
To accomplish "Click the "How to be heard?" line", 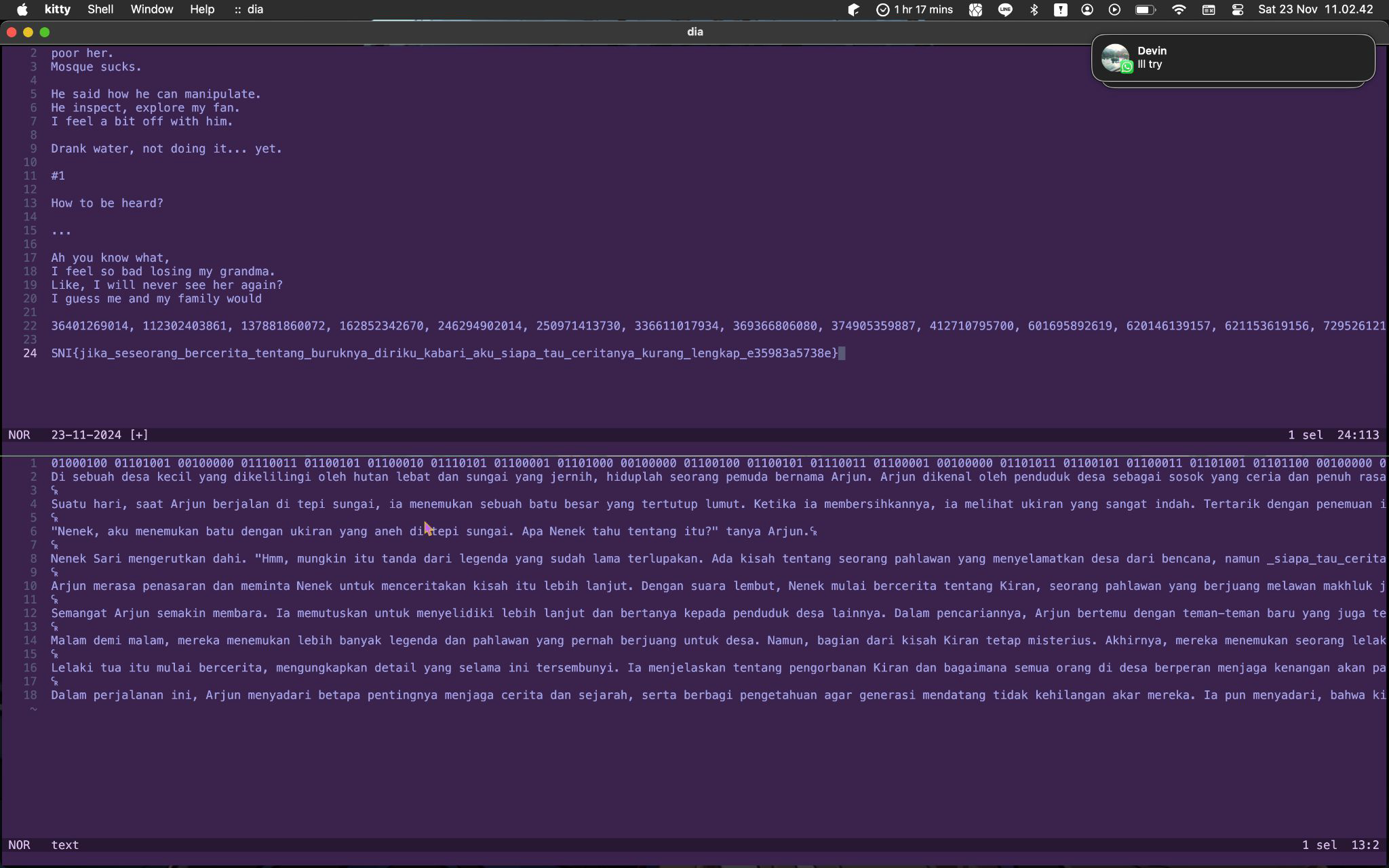I will [x=107, y=203].
